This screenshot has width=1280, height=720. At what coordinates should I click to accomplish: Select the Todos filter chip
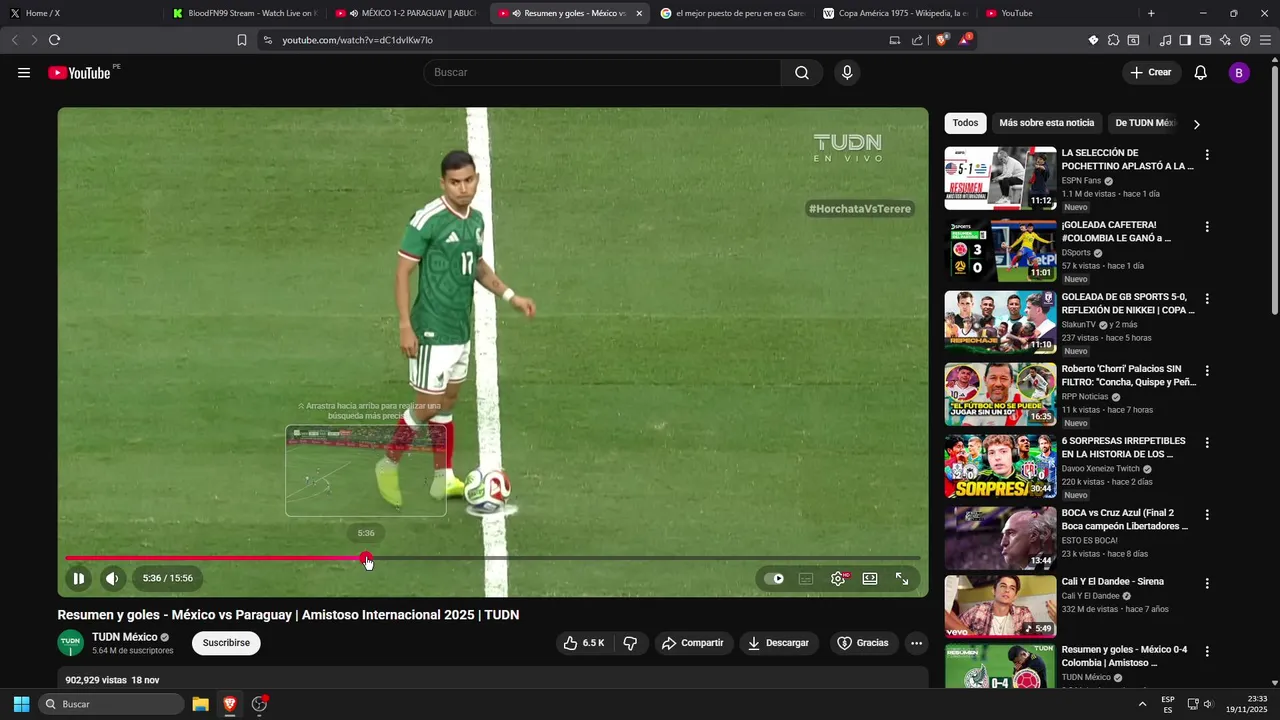(965, 123)
